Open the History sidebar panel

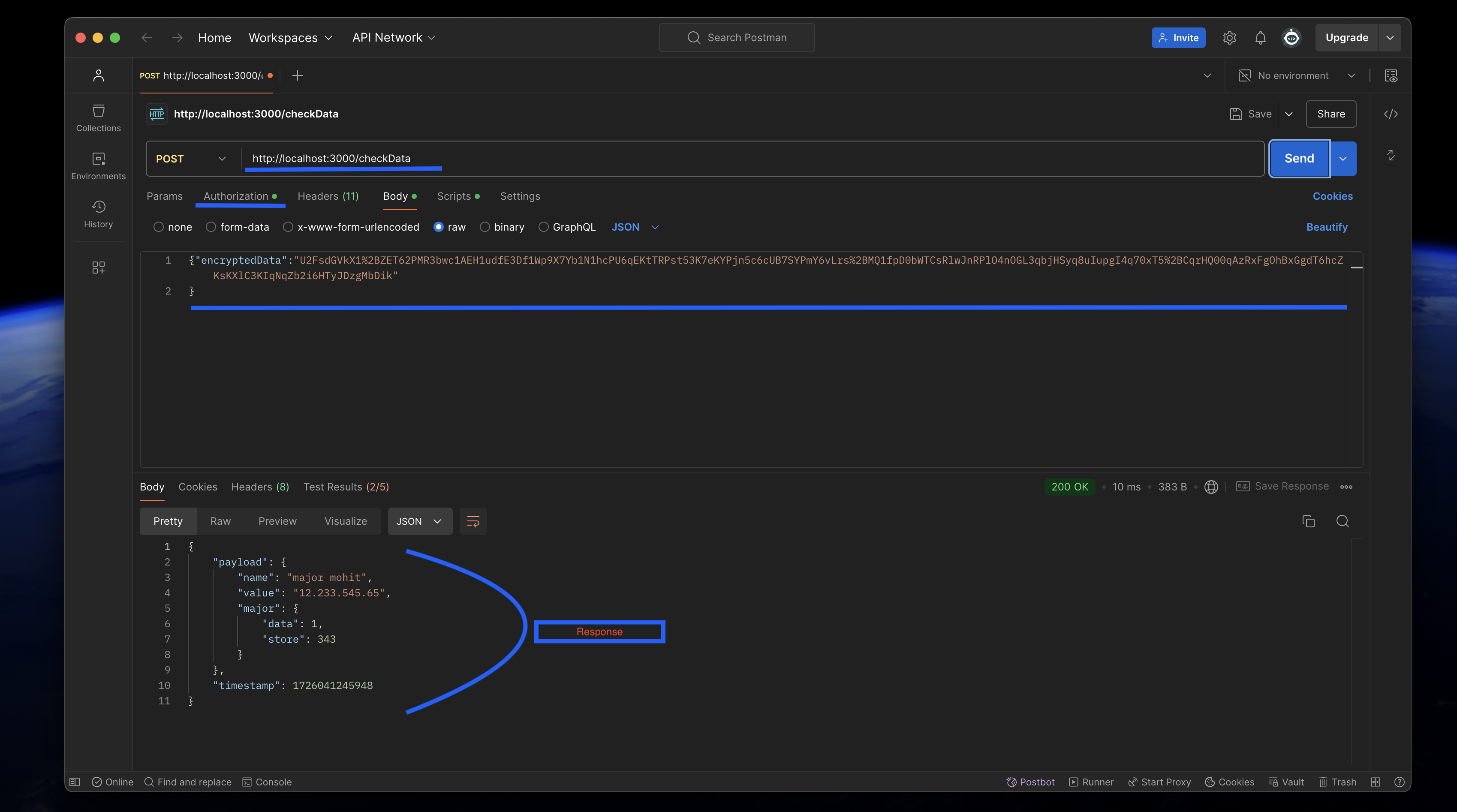(x=99, y=214)
